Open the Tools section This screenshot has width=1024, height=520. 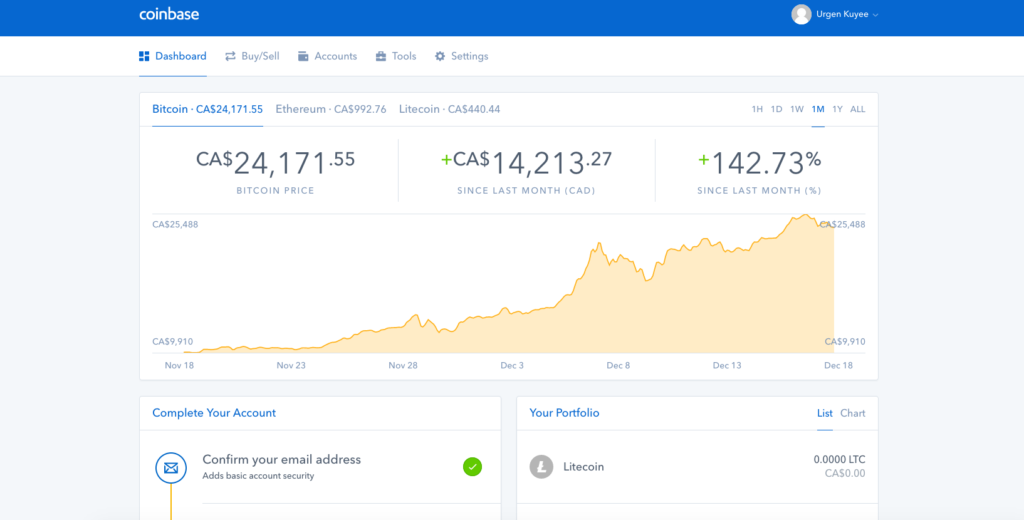point(404,56)
